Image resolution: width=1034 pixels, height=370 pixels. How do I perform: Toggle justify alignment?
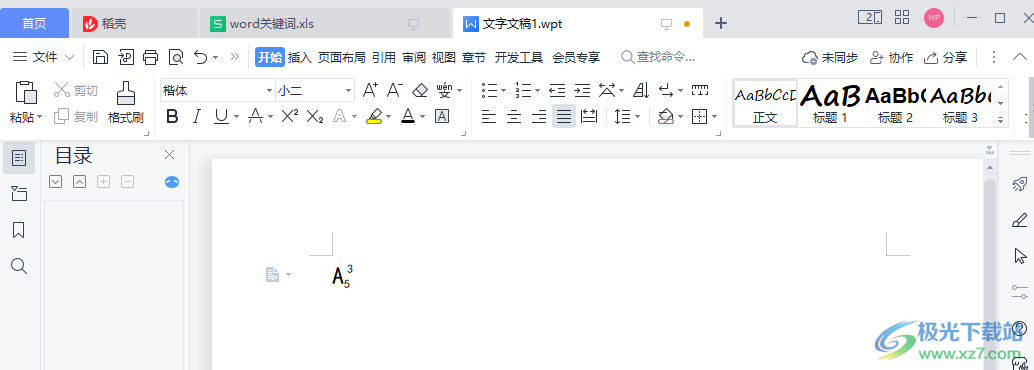(x=564, y=117)
